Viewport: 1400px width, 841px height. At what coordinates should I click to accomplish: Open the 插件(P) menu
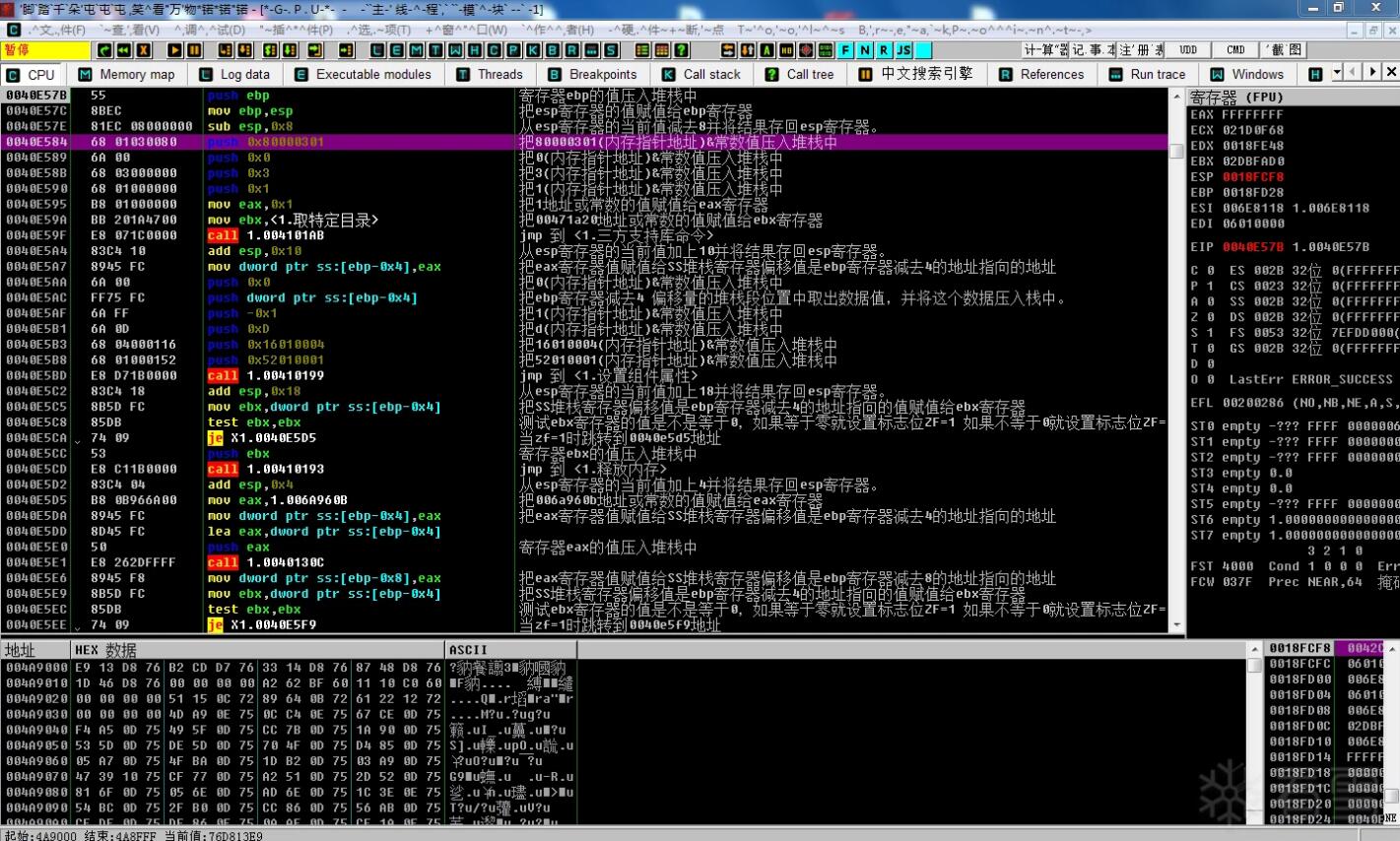click(x=298, y=31)
